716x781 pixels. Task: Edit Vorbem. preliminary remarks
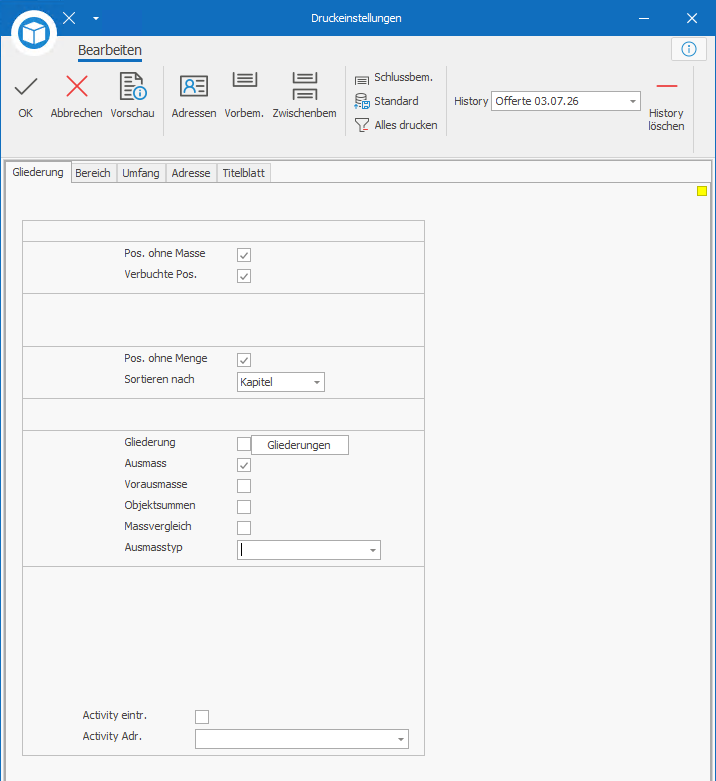pyautogui.click(x=244, y=97)
